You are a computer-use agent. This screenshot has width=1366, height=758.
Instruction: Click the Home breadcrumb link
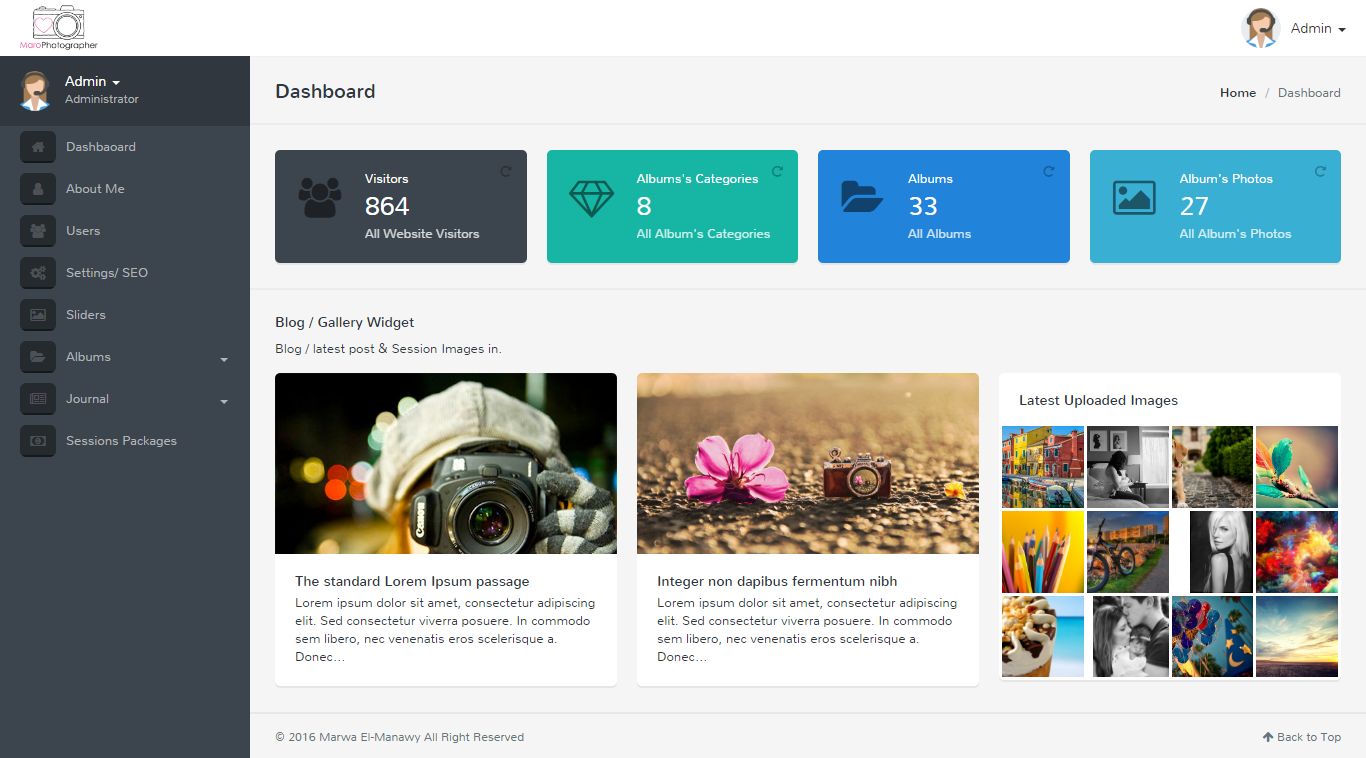1237,93
